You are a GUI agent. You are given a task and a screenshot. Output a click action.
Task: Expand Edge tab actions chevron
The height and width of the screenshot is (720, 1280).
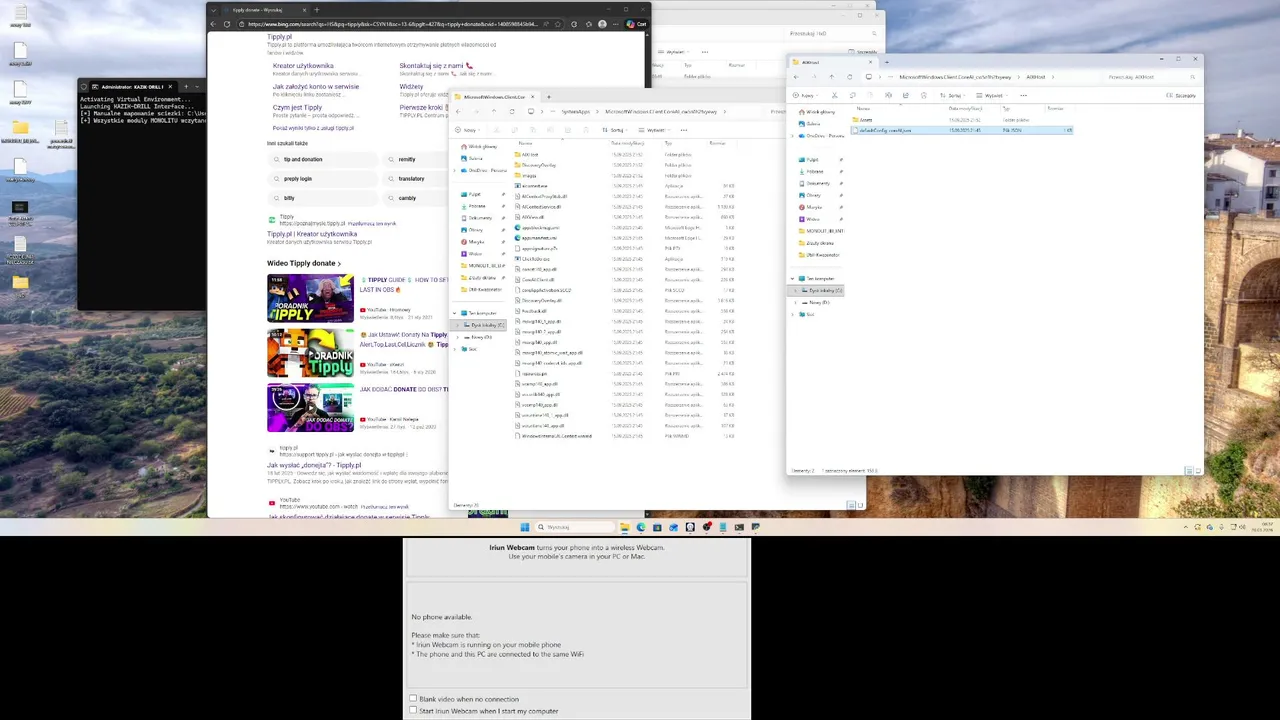[213, 10]
